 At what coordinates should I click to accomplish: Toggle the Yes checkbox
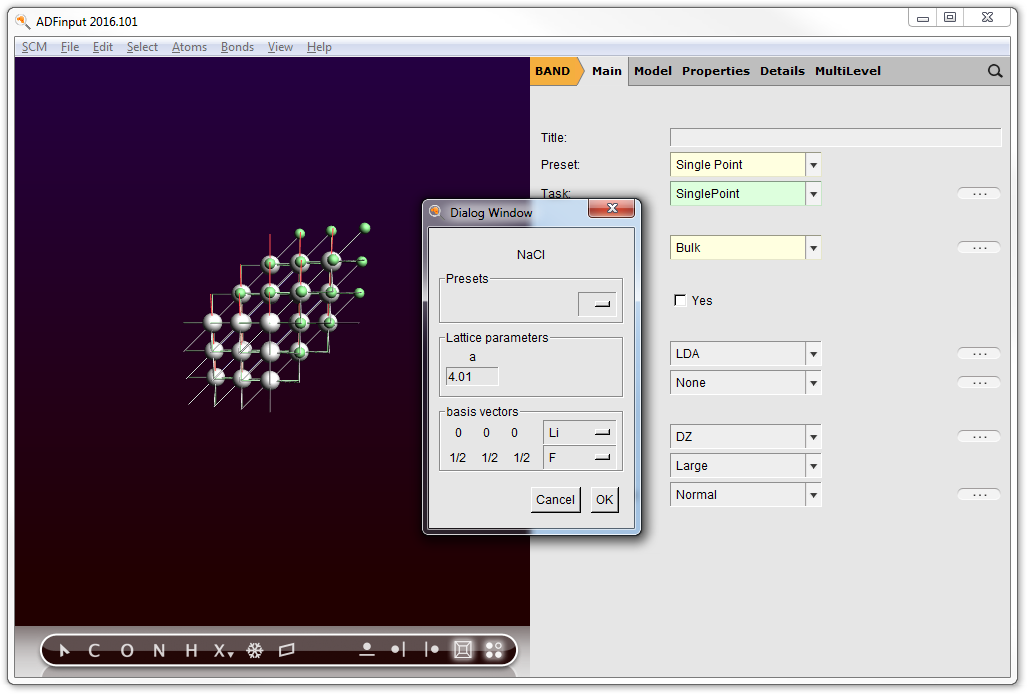click(x=680, y=300)
